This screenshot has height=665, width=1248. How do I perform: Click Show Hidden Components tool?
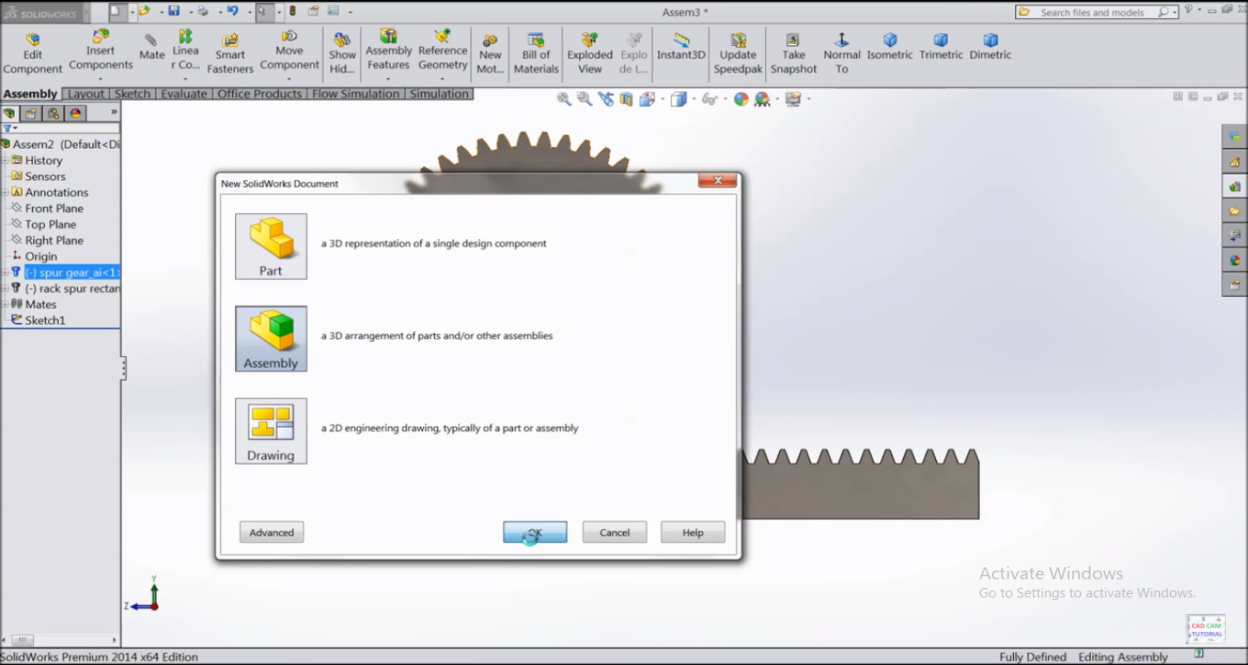point(342,54)
